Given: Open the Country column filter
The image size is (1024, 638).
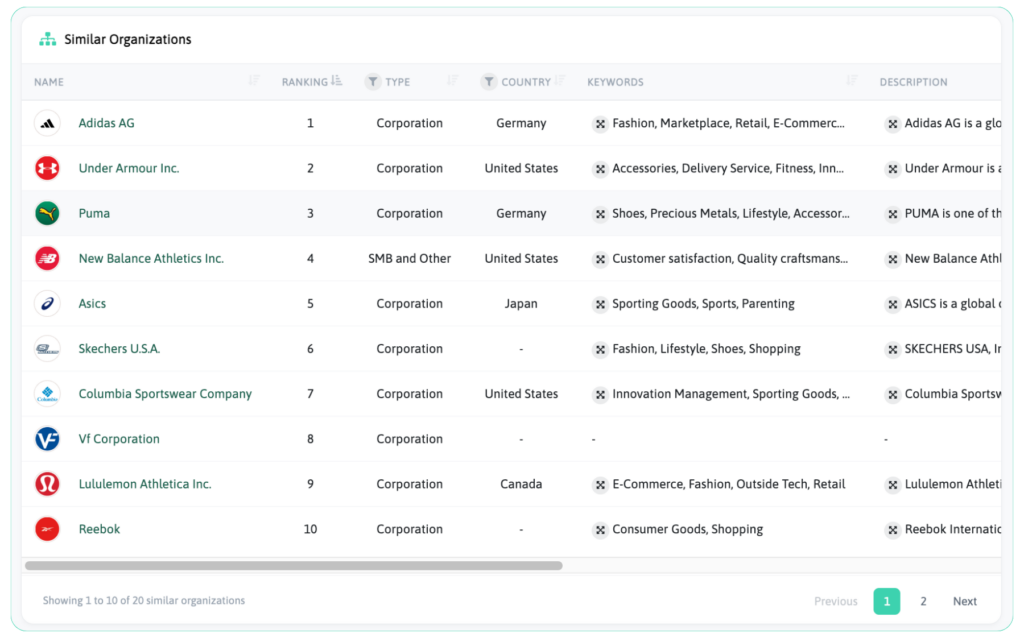Looking at the screenshot, I should tap(489, 82).
